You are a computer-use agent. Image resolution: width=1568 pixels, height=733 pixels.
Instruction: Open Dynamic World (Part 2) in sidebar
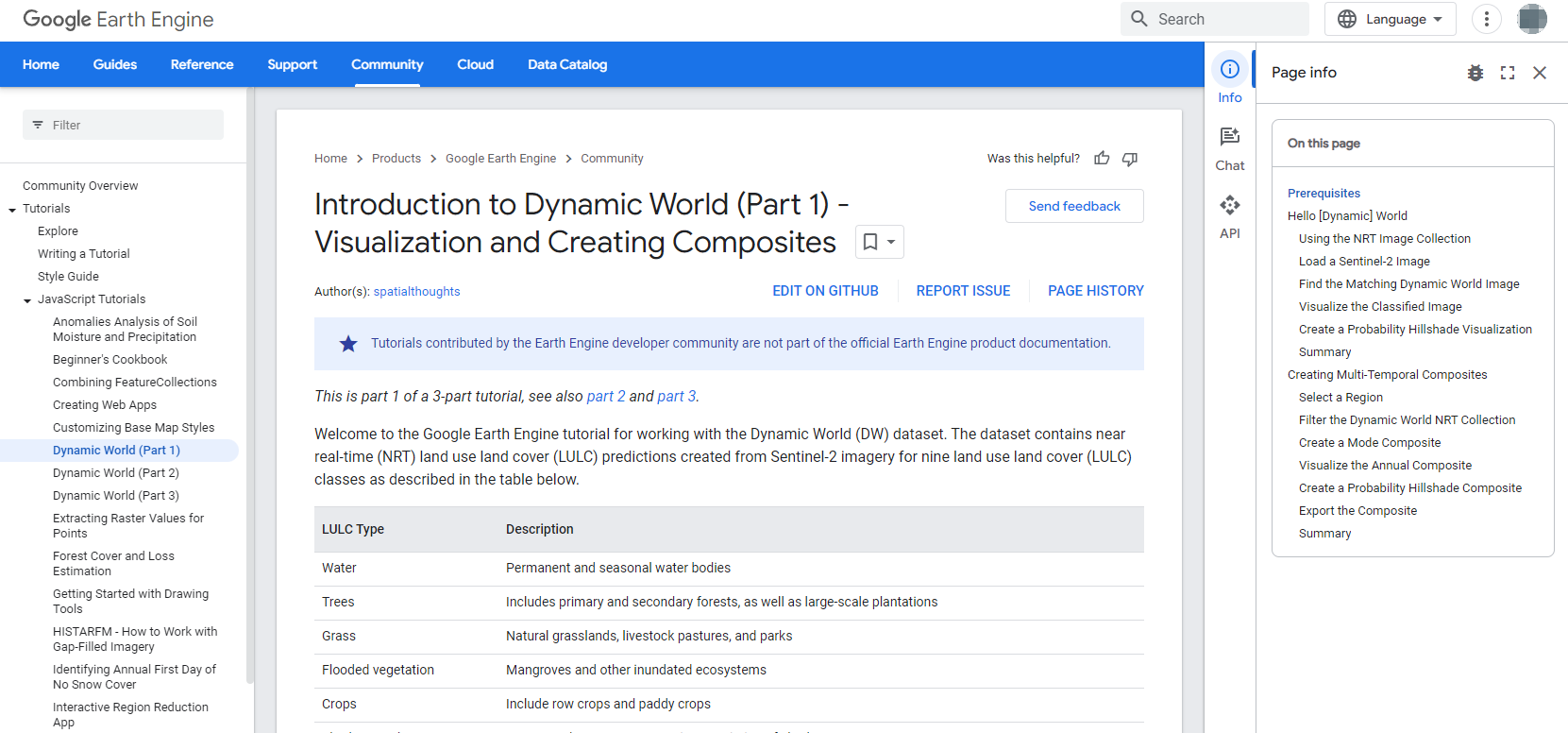[x=116, y=473]
